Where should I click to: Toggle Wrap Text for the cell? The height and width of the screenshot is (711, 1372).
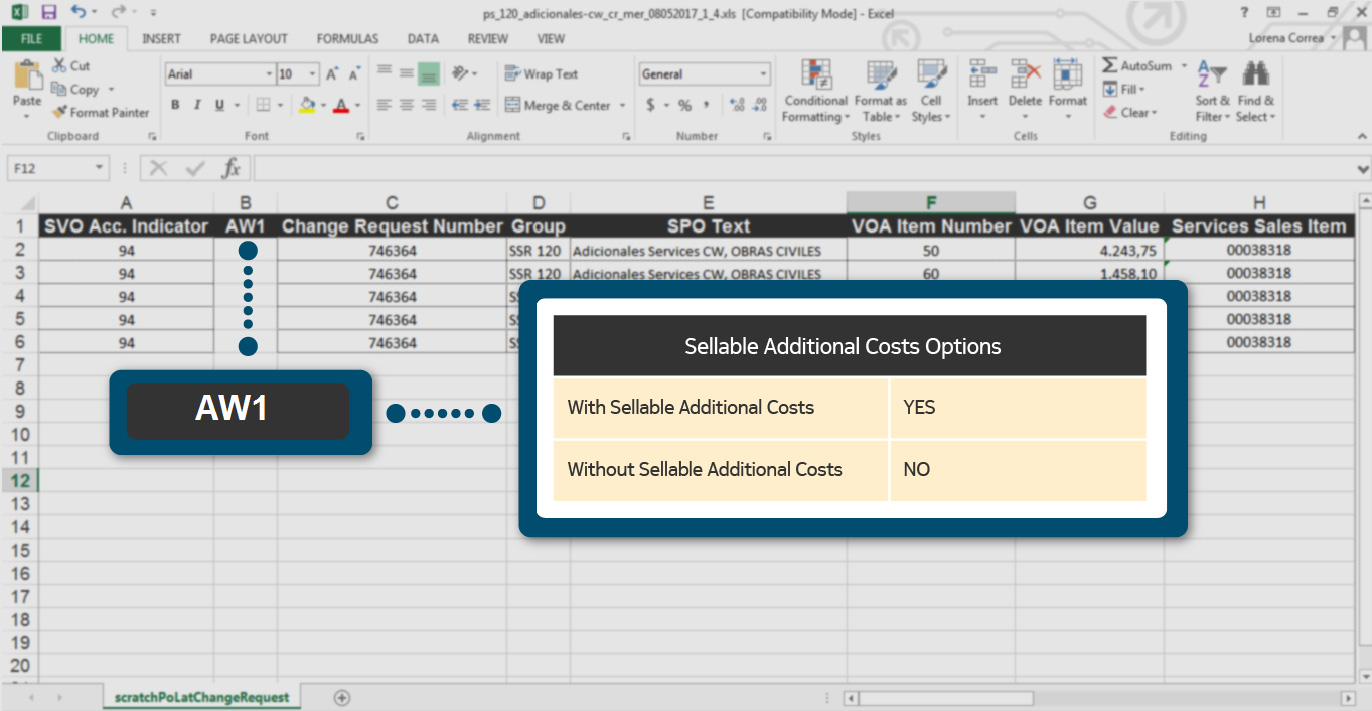pos(541,74)
